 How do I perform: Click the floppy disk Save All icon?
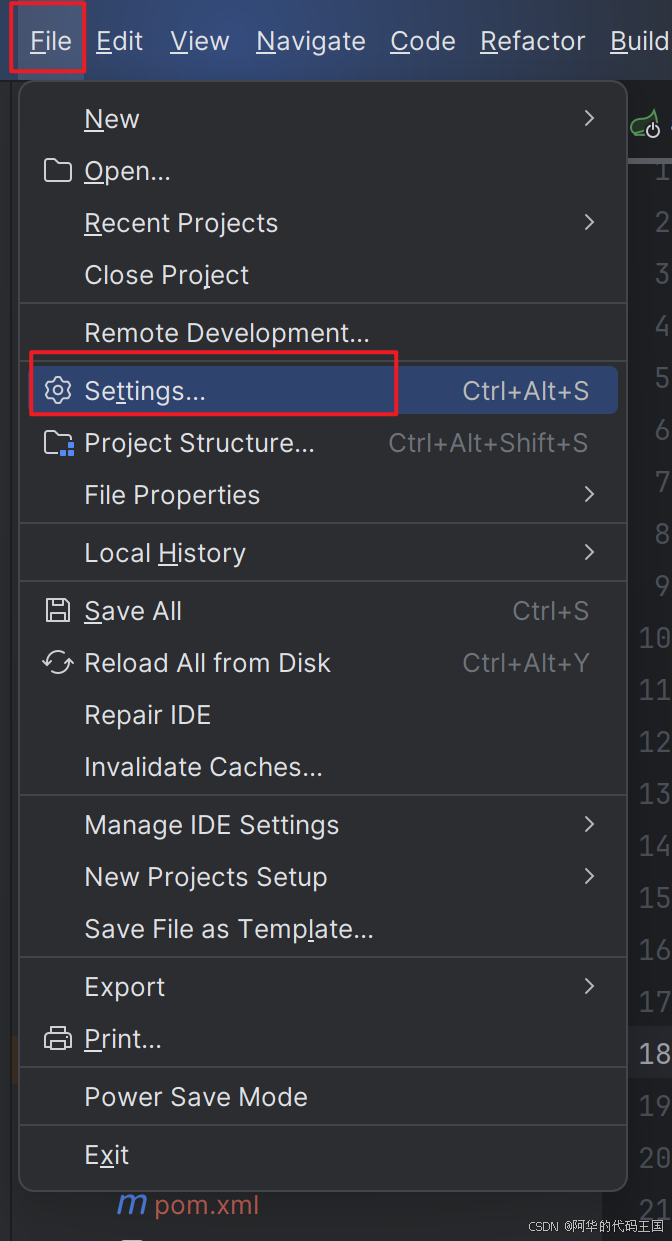(58, 611)
